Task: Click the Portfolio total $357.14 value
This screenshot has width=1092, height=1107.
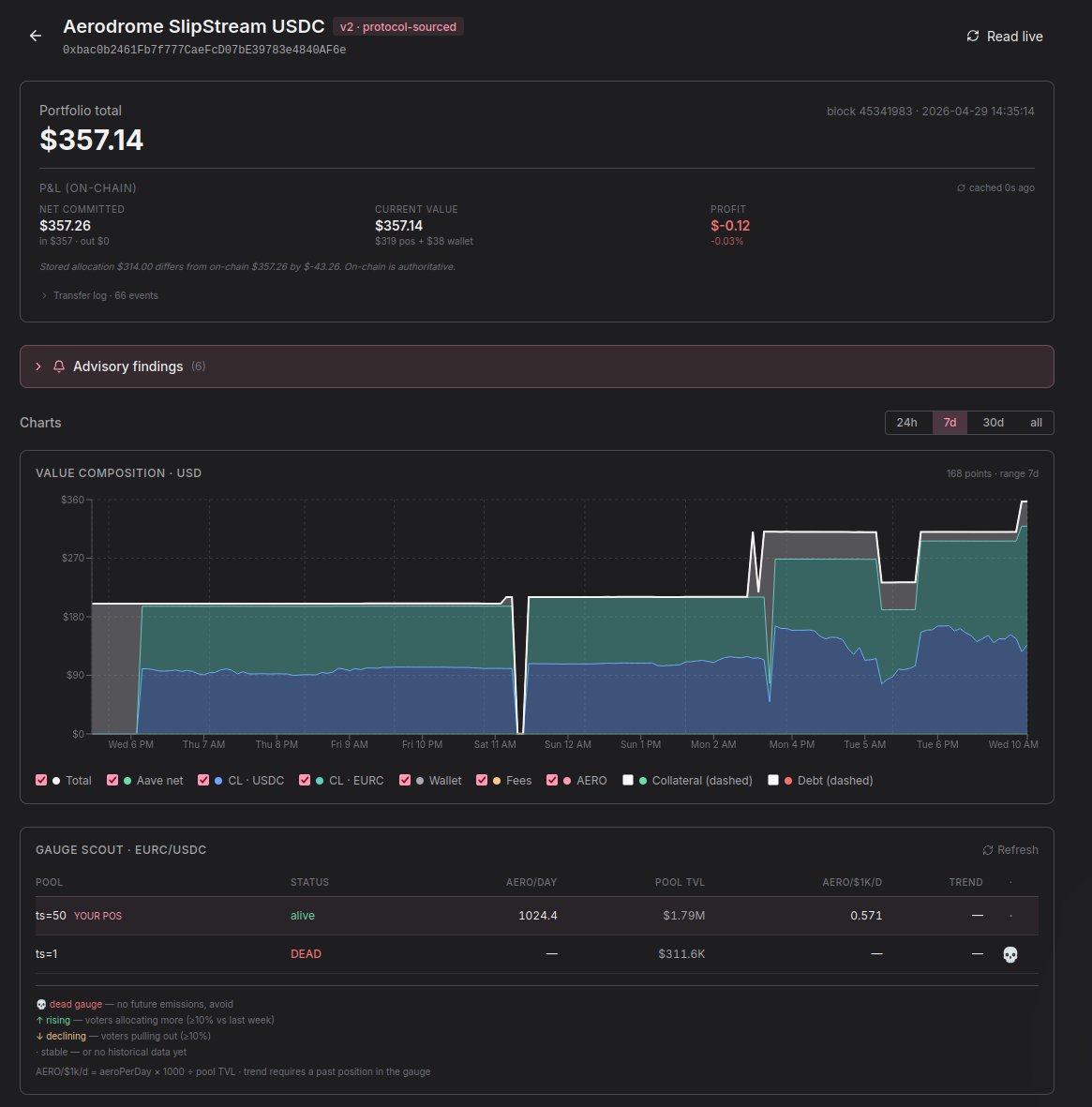Action: click(x=91, y=140)
